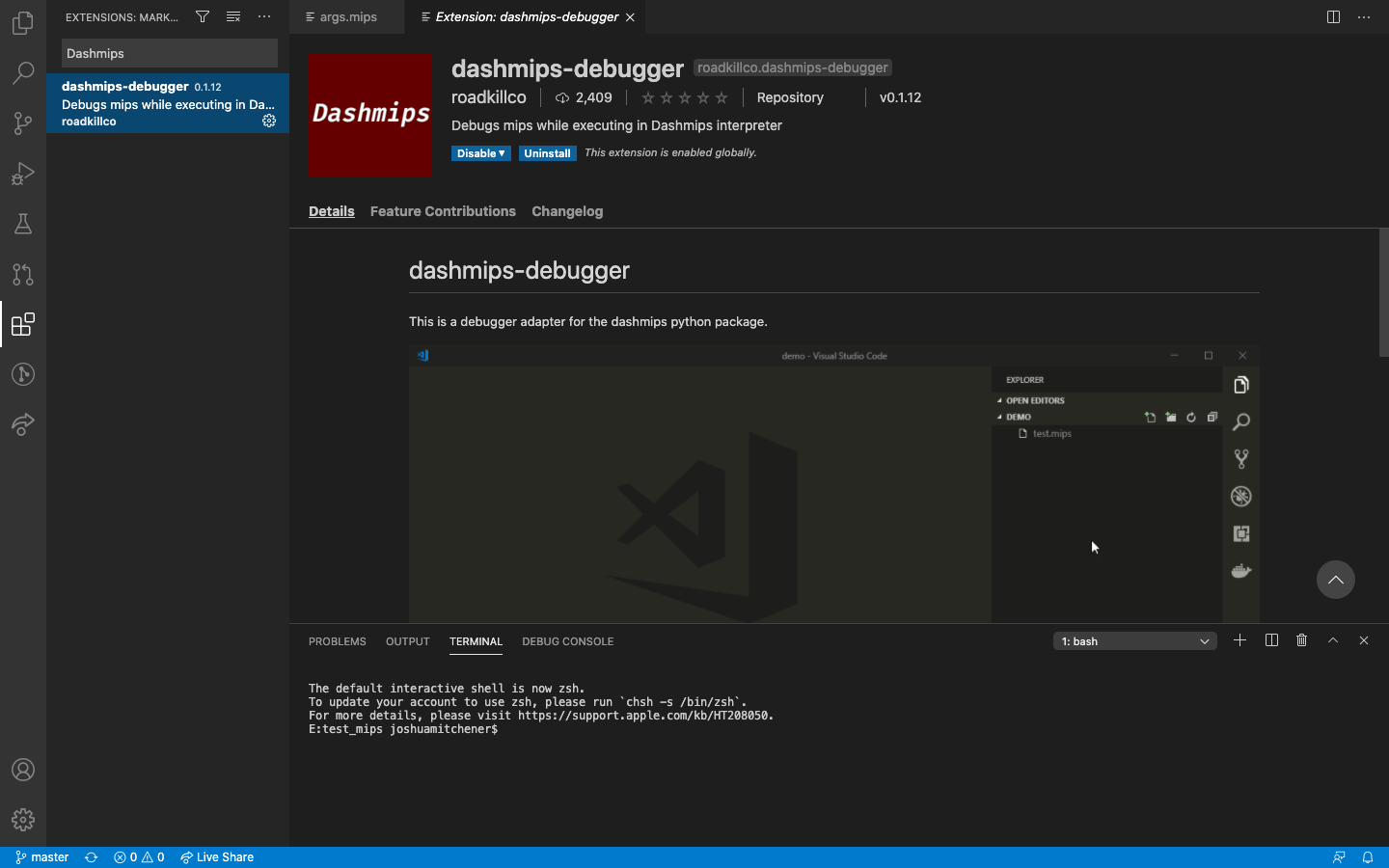Synchronize changes in the status bar
This screenshot has height=868, width=1389.
[92, 857]
